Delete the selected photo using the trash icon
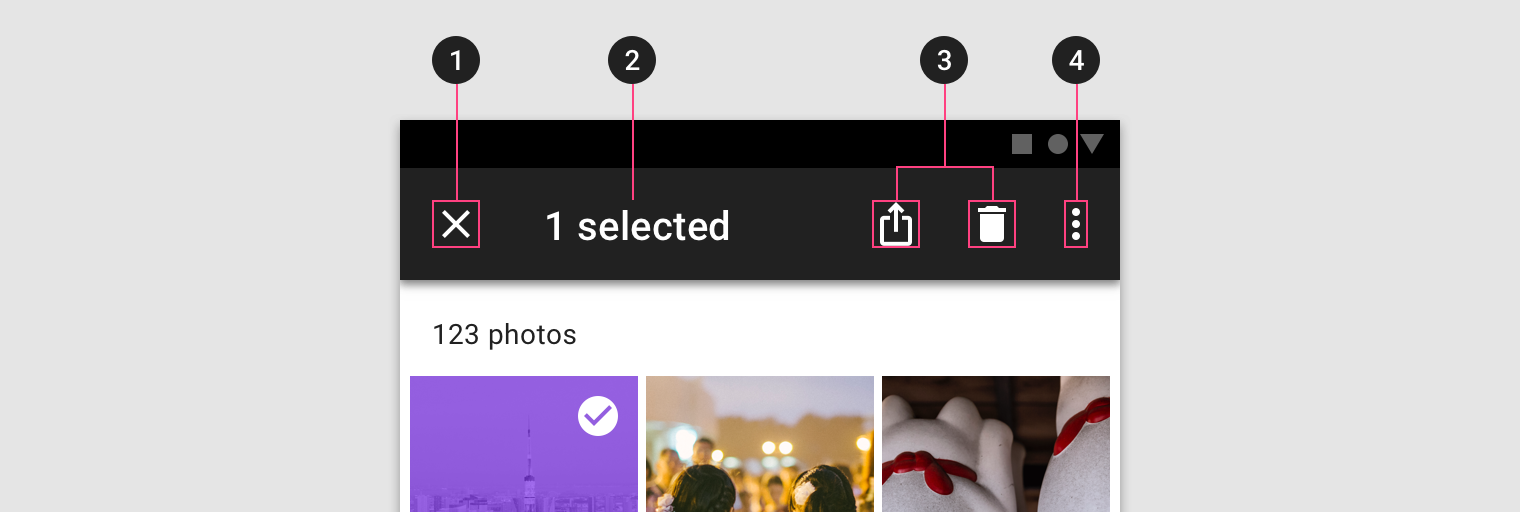 point(991,224)
